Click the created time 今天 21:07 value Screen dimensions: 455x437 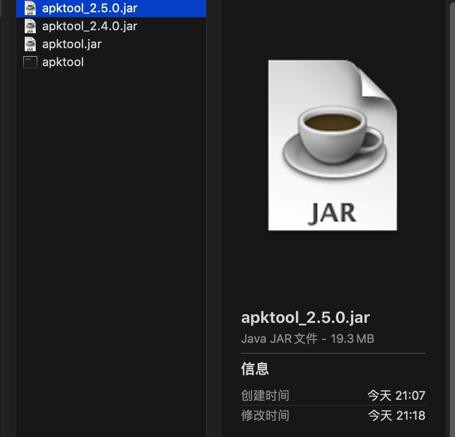point(396,396)
